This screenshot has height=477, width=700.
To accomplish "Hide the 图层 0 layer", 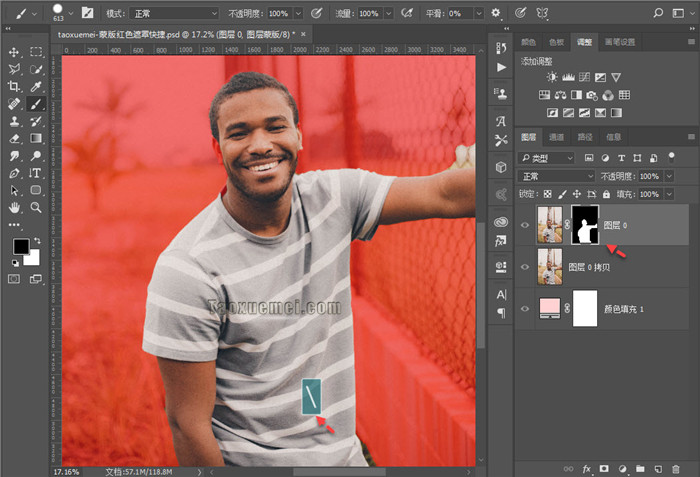I will (526, 224).
